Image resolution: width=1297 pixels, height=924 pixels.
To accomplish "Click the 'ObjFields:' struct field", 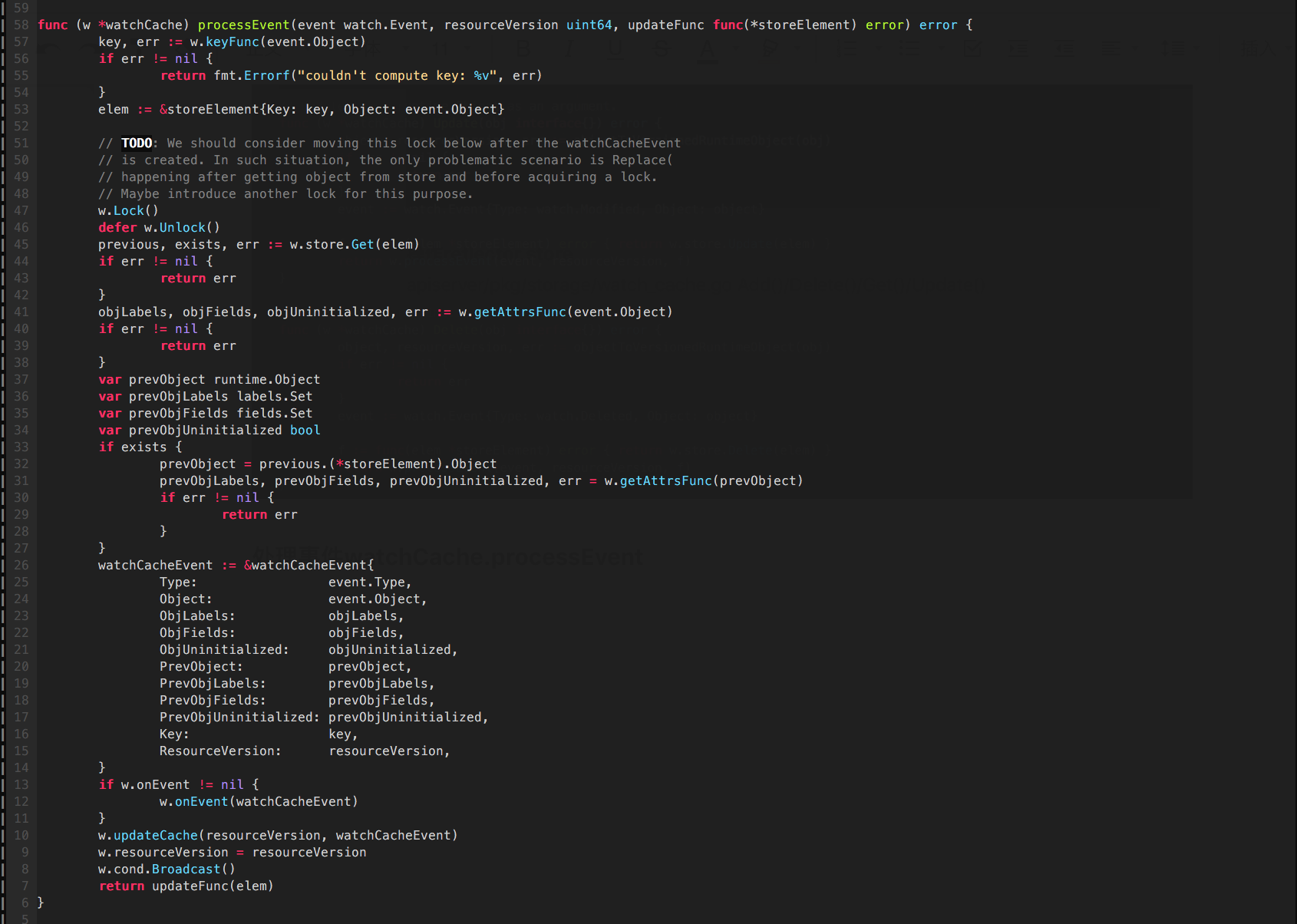I will [197, 633].
